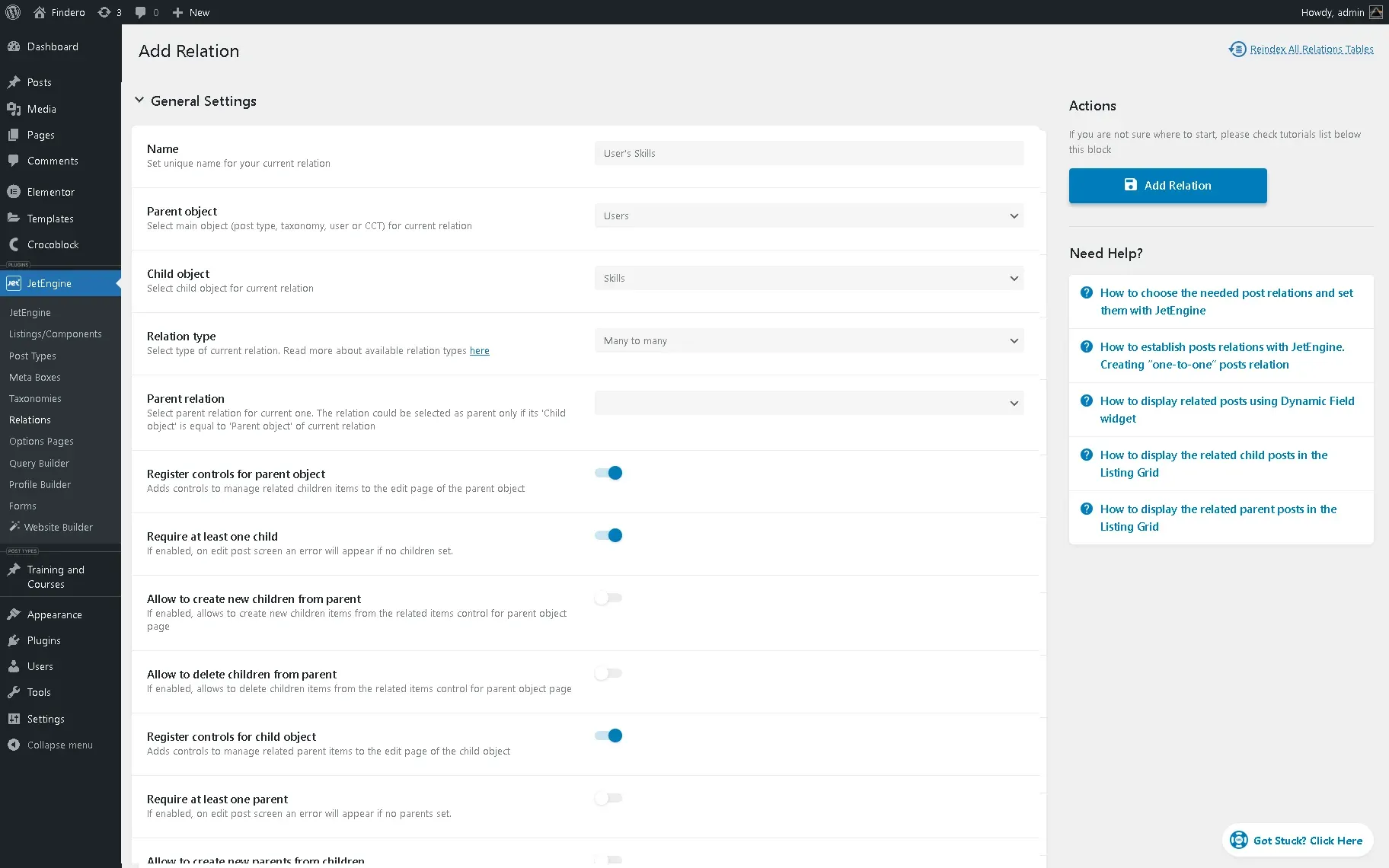Open help on displaying related posts with Dynamic Field

(x=1227, y=410)
